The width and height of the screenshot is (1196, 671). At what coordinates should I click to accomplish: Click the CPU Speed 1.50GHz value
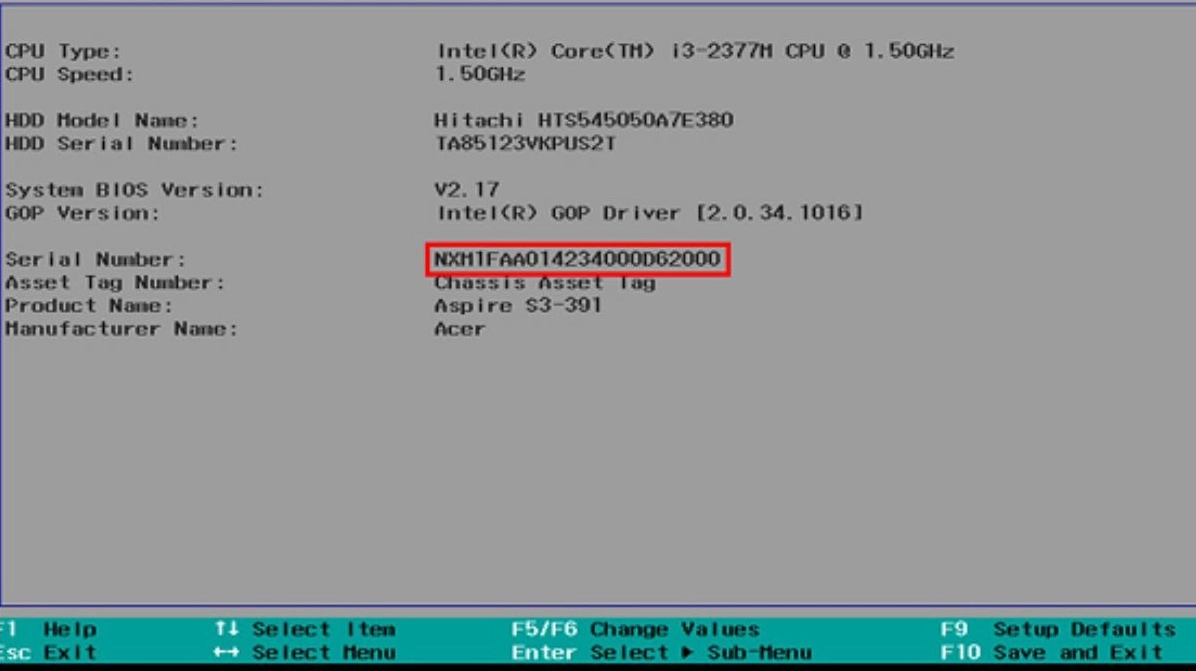(x=480, y=75)
